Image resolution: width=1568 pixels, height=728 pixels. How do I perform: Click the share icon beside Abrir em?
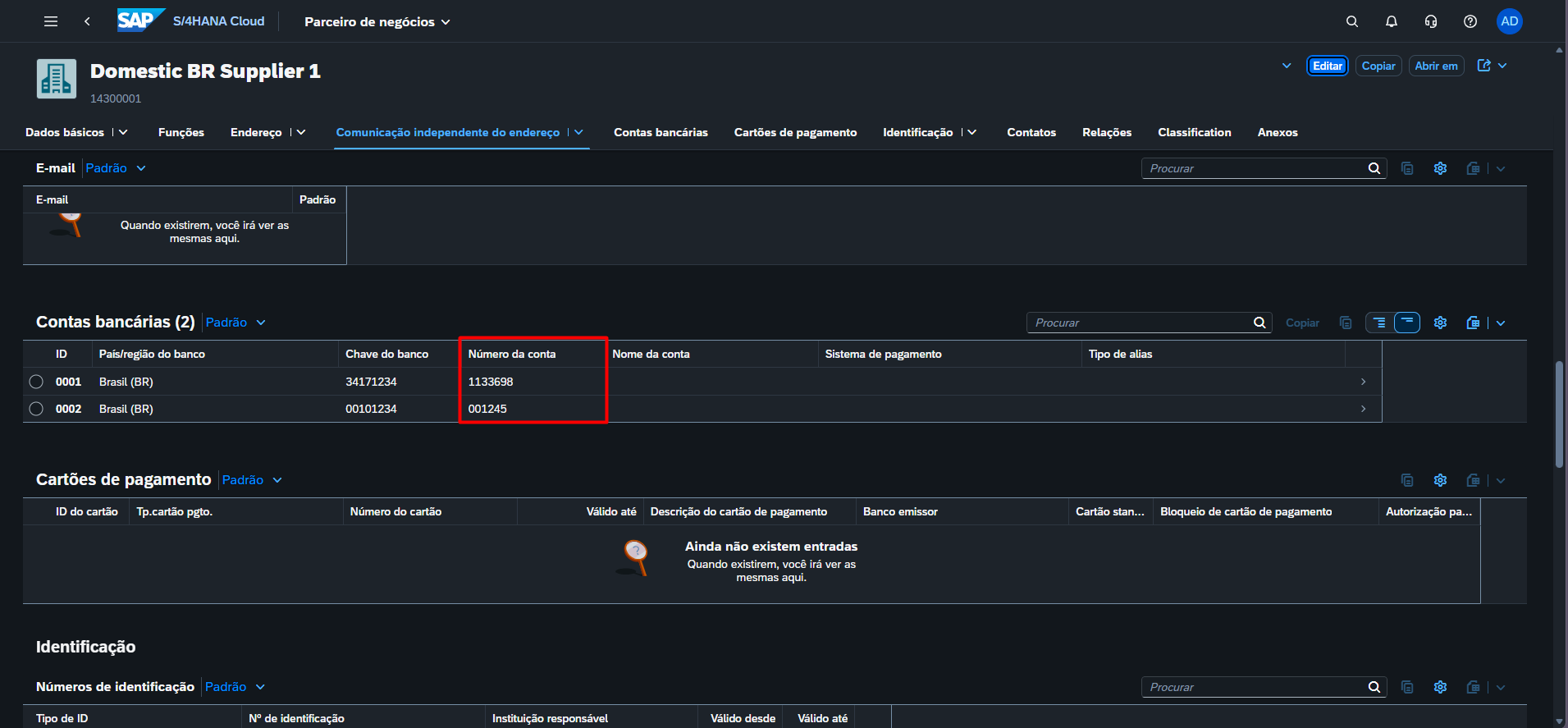[1483, 66]
